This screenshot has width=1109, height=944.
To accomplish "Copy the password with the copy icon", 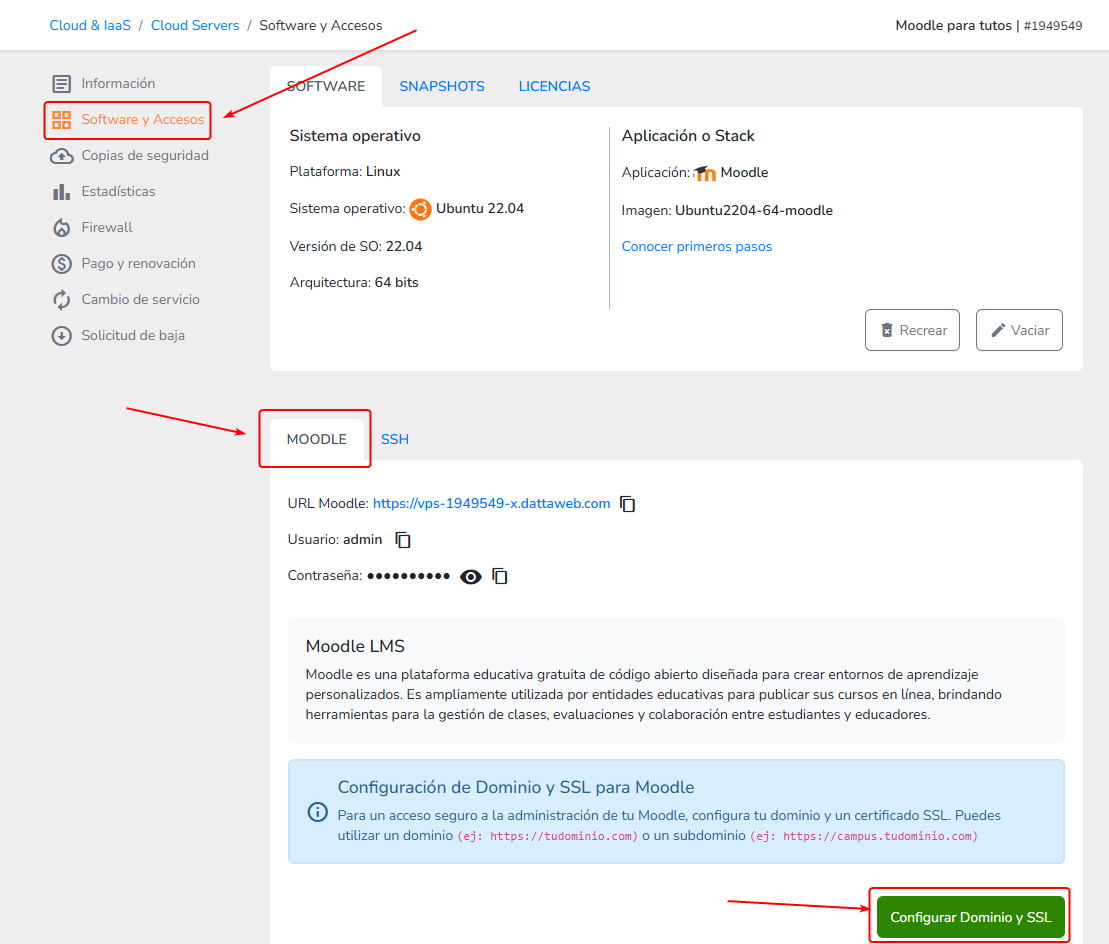I will [500, 576].
